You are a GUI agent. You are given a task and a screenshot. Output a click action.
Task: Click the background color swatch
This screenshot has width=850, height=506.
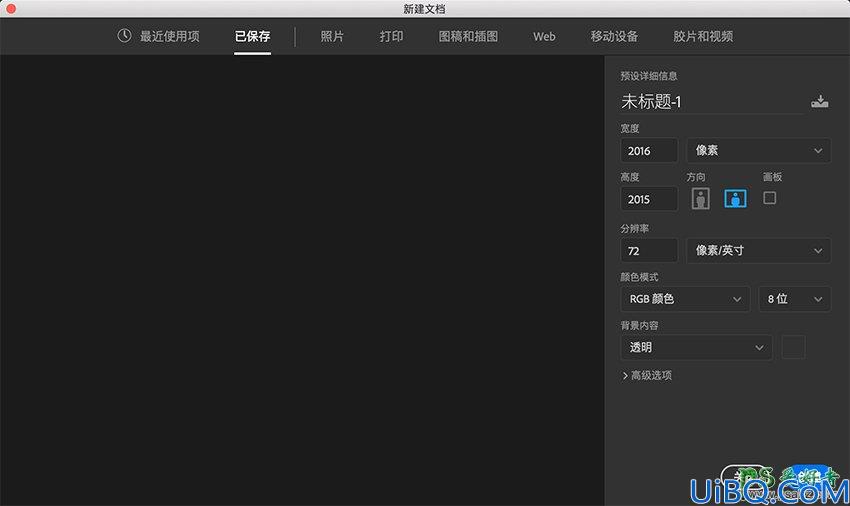point(793,348)
